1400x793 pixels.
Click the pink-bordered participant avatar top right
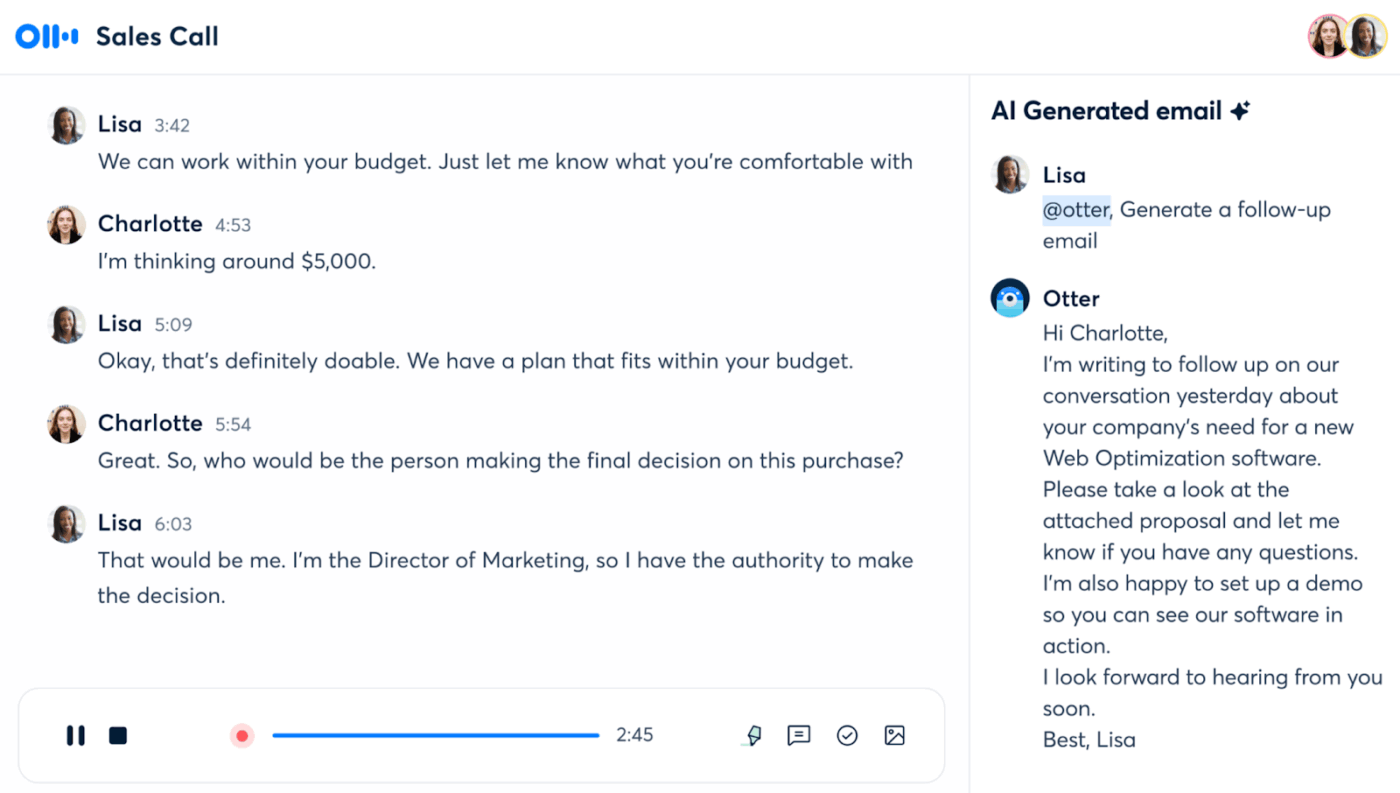tap(1328, 35)
